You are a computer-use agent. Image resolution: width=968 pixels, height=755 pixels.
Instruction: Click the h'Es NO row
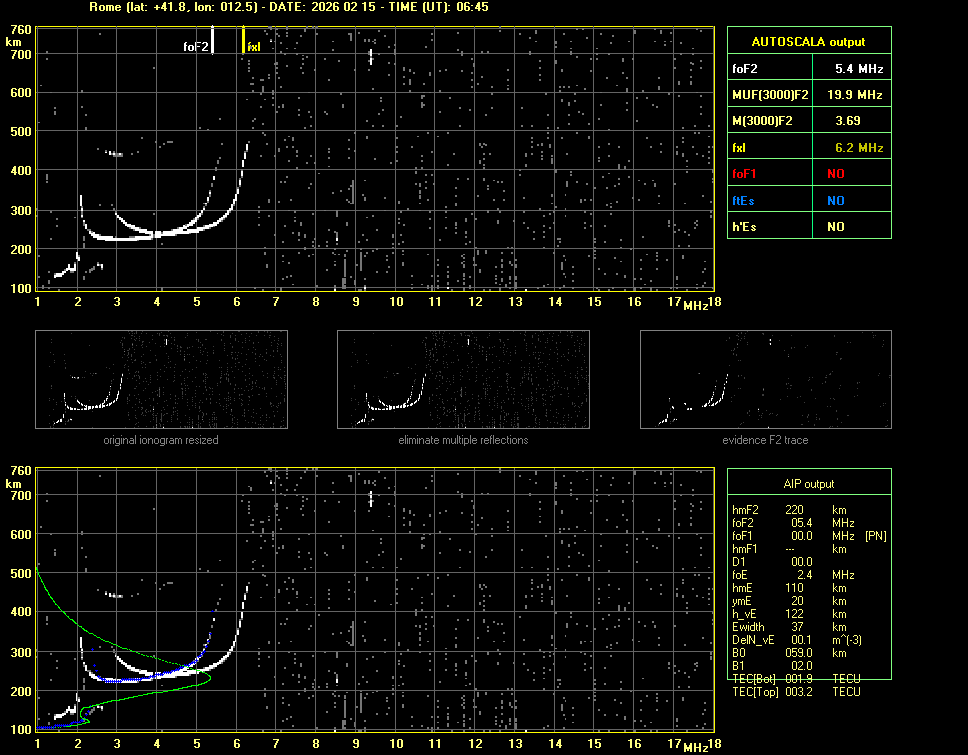click(x=808, y=226)
